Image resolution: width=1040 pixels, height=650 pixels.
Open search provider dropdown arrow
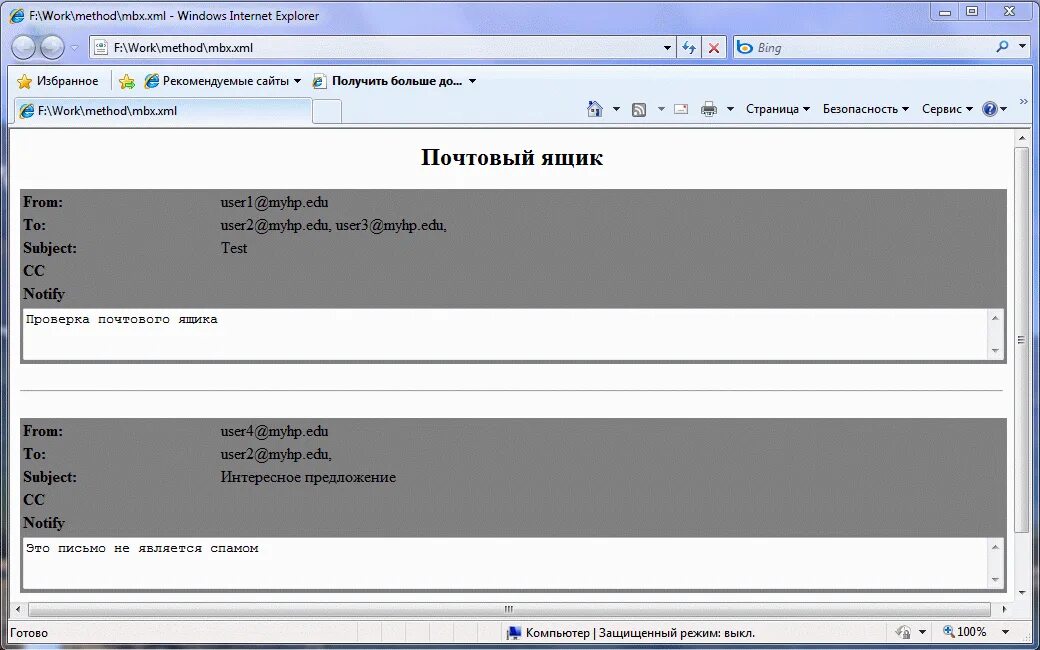(1023, 48)
